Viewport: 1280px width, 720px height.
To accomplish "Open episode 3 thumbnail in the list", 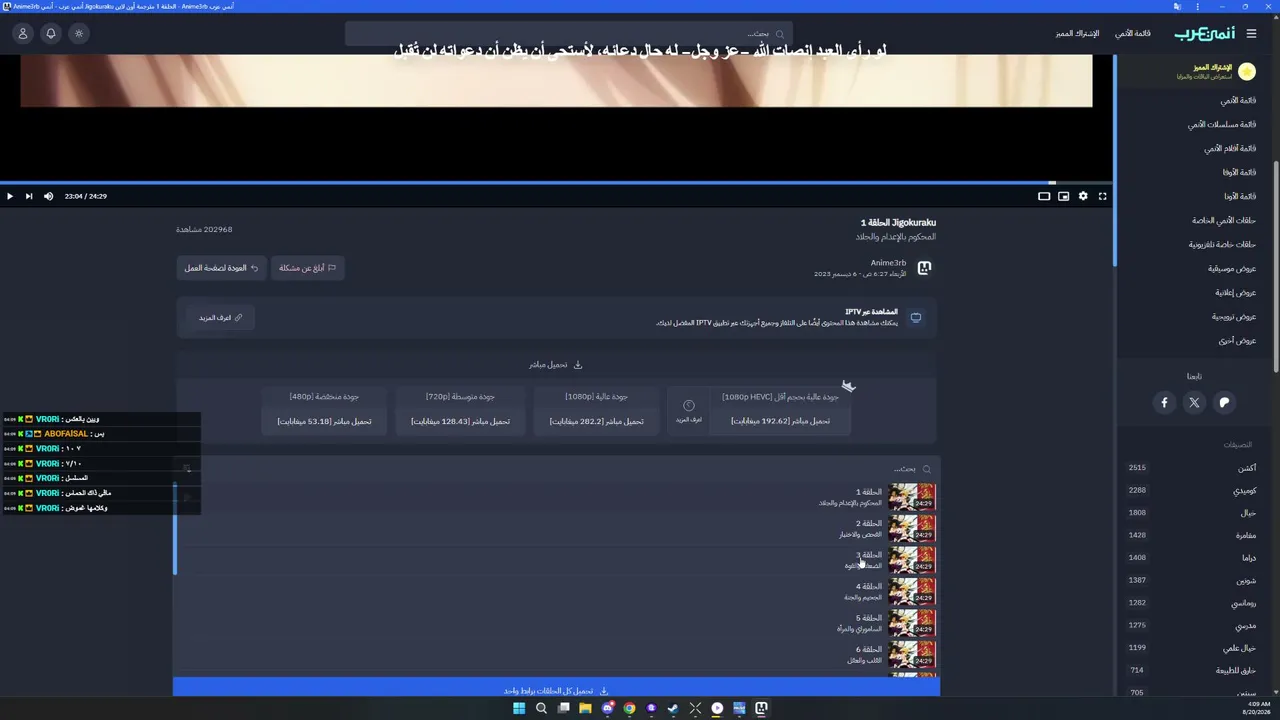I will [x=912, y=560].
